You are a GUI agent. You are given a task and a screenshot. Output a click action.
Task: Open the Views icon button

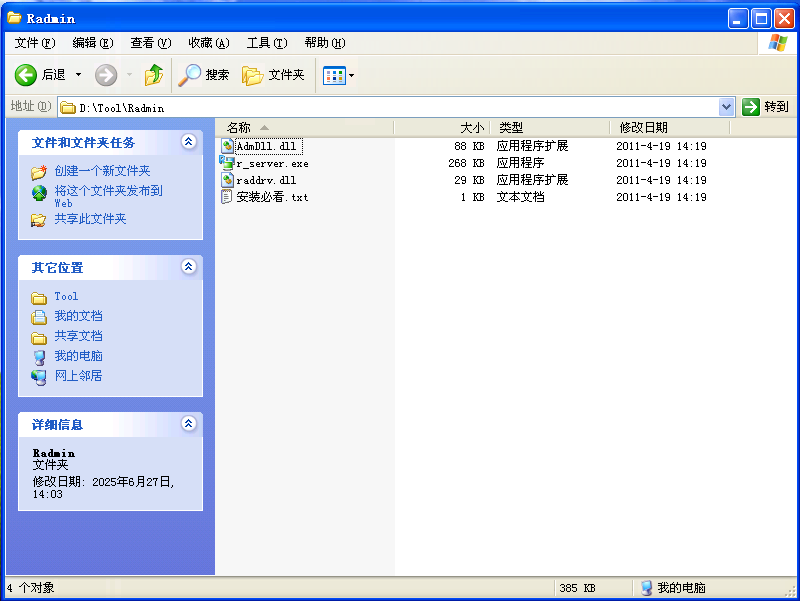[x=334, y=76]
